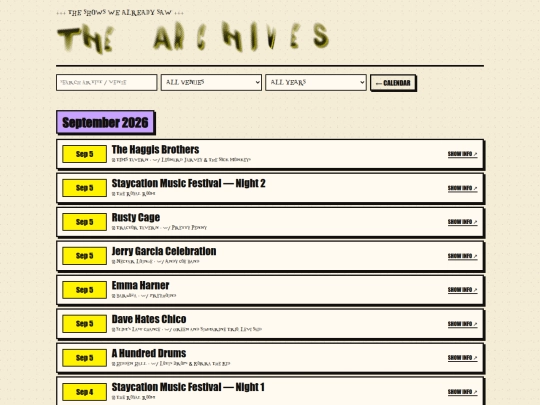
Task: Open Show Info for Staycation Festival Night 2
Action: click(x=463, y=188)
